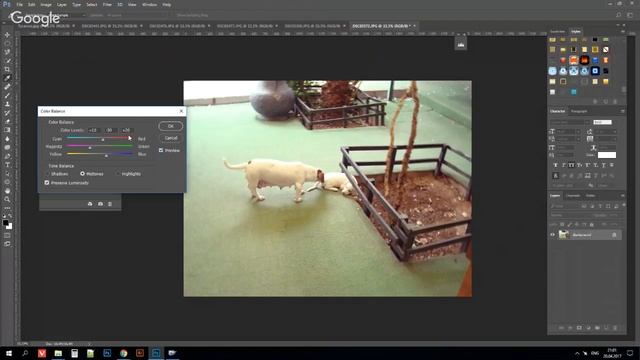Toggle All Caps in Character panel
Image resolution: width=640 pixels, height=360 pixels.
coord(571,165)
